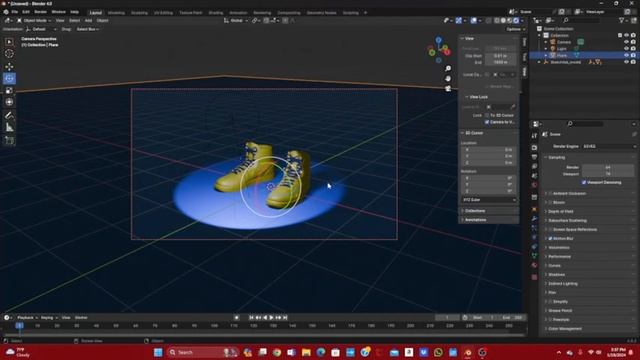640x360 pixels.
Task: Select the active Rotate tool
Action: click(9, 78)
